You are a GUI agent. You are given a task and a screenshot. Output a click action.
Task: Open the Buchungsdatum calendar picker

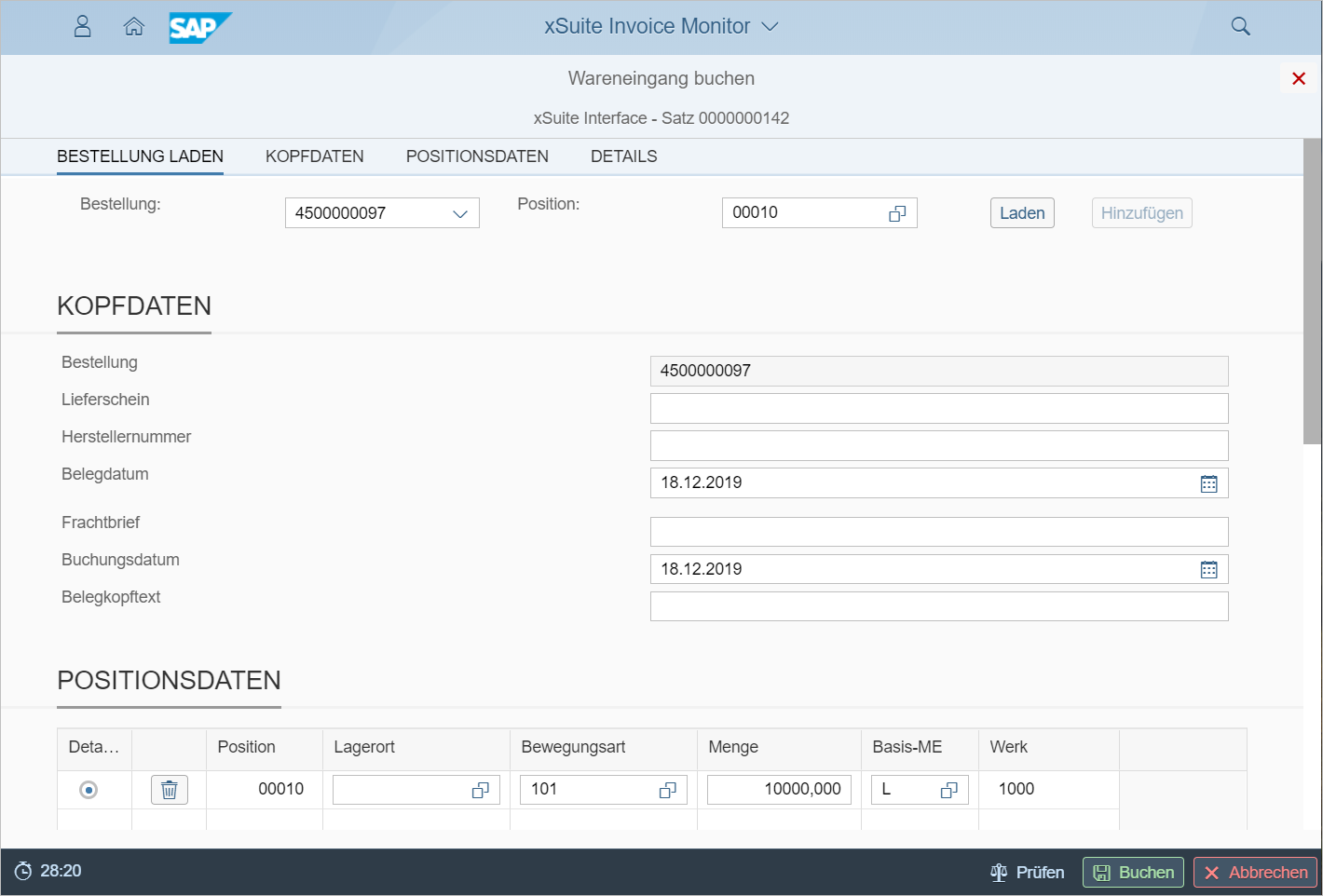tap(1208, 570)
